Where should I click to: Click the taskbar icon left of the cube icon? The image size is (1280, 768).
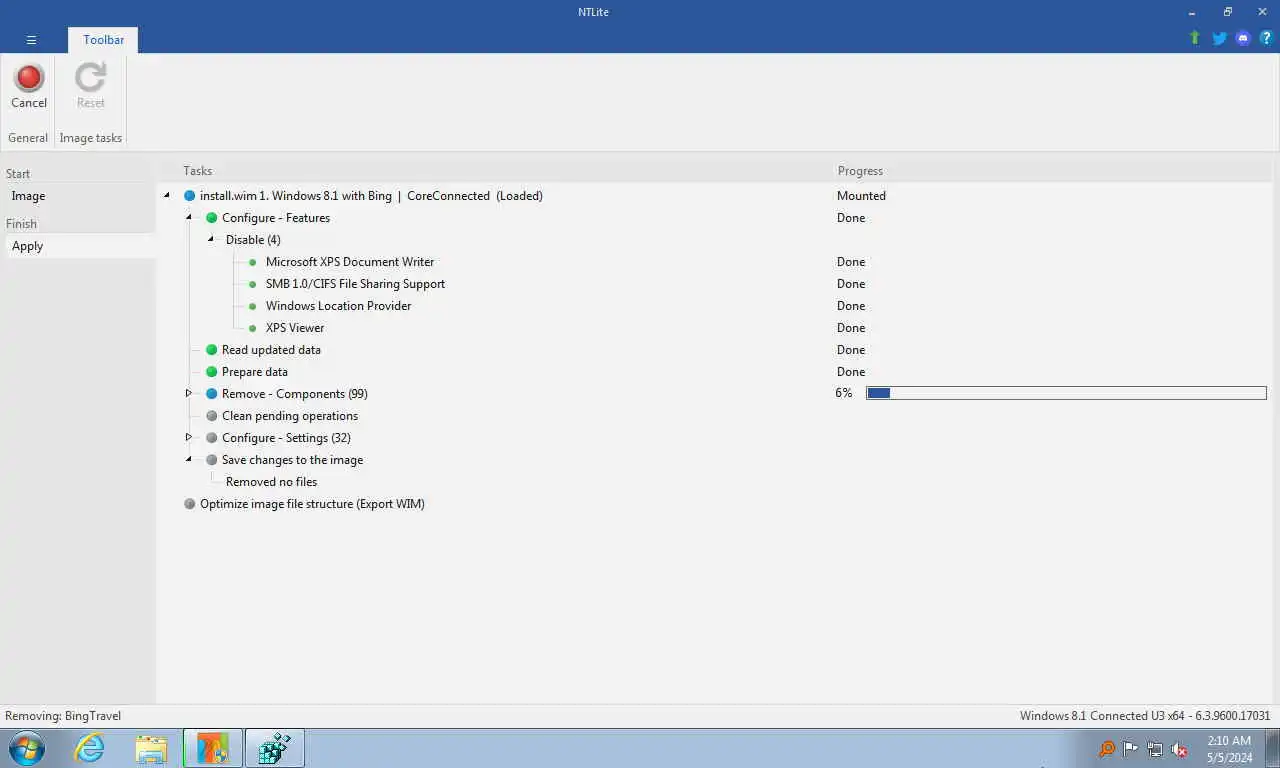point(213,748)
